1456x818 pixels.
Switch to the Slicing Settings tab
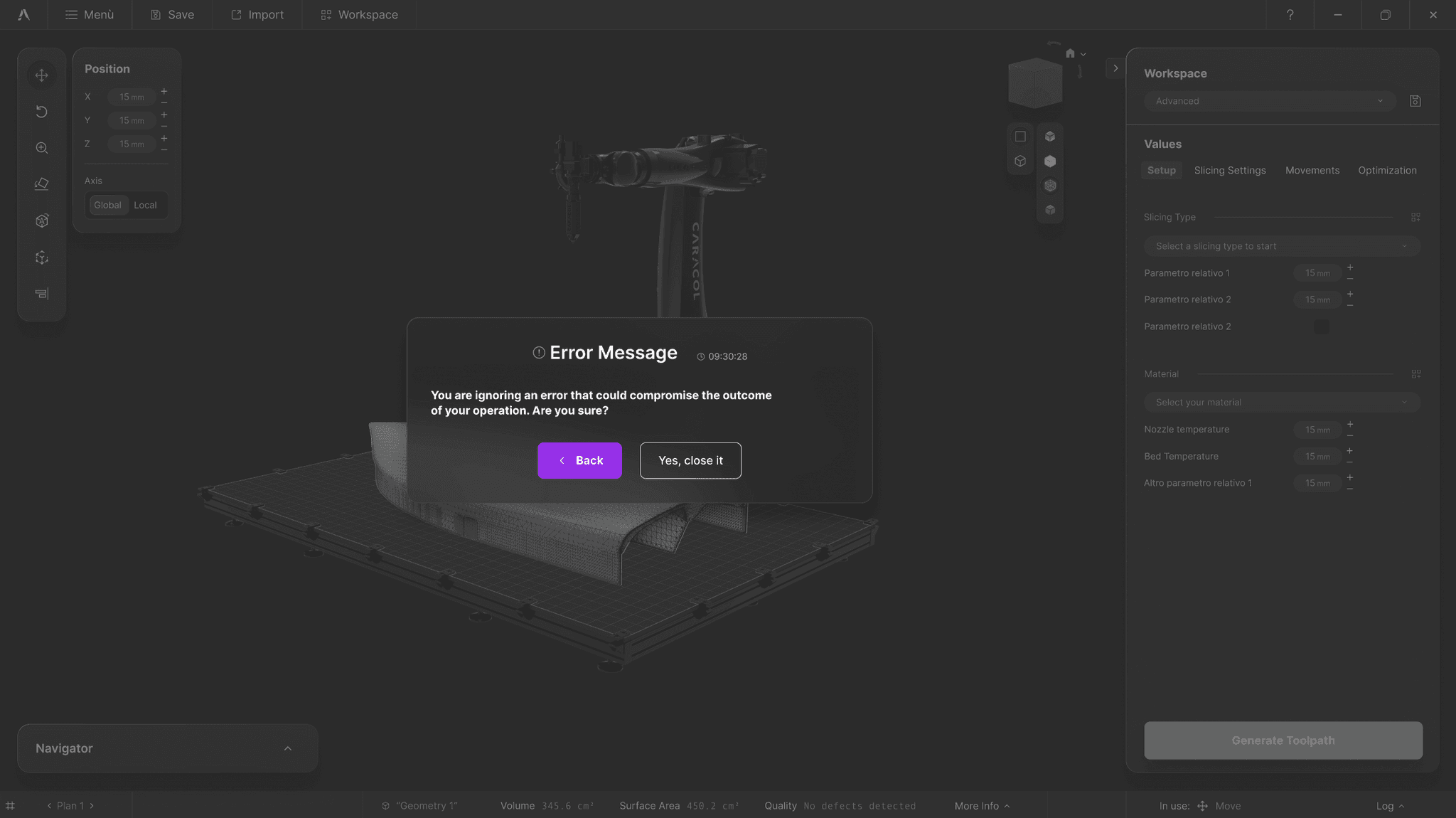tap(1229, 171)
